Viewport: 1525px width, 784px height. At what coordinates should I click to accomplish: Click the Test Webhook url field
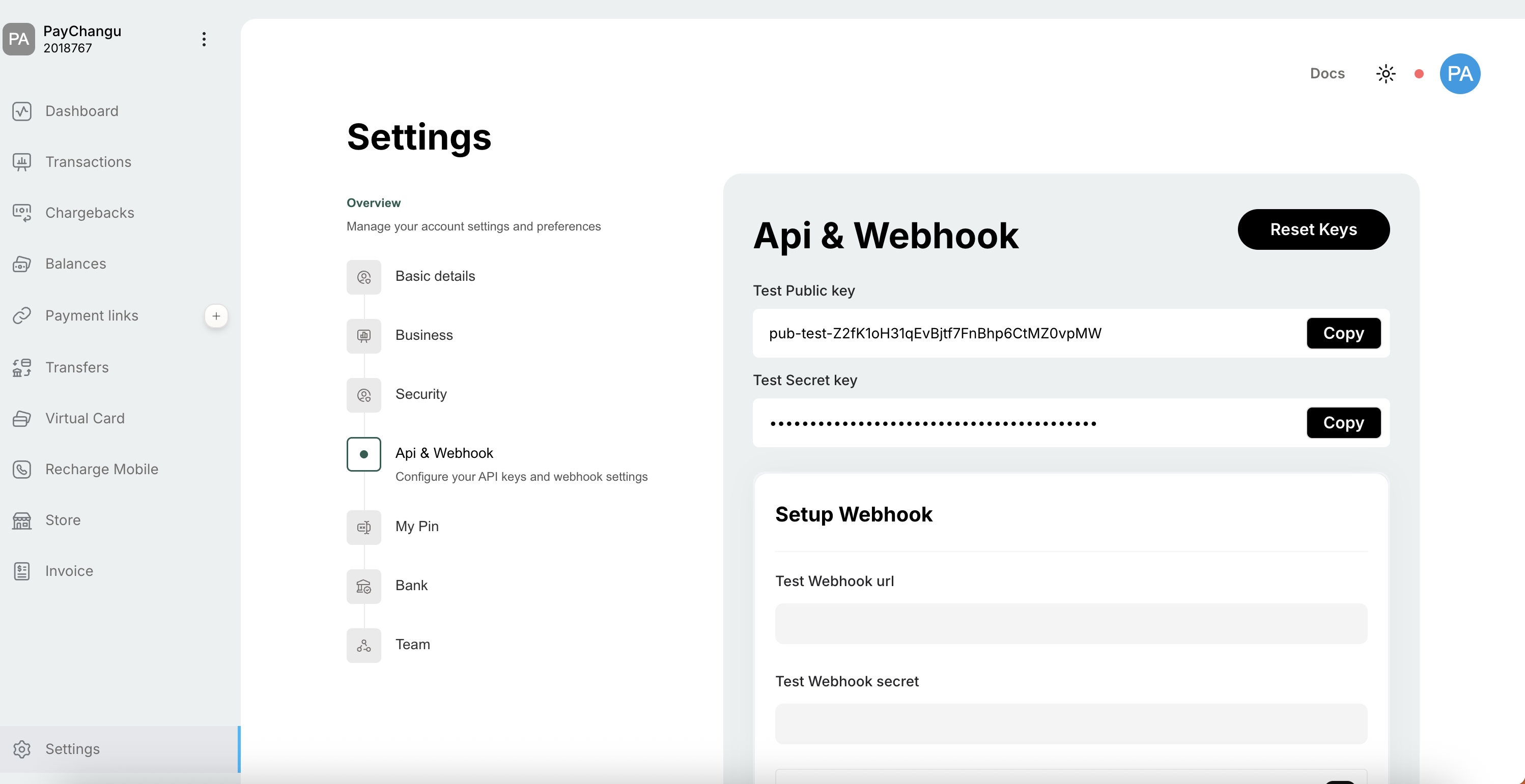(1070, 624)
